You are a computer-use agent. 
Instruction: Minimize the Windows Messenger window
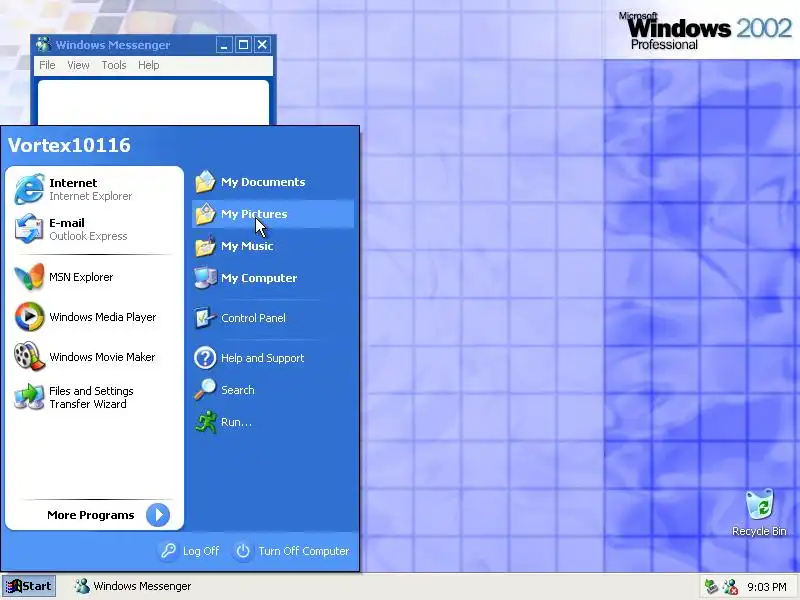224,45
